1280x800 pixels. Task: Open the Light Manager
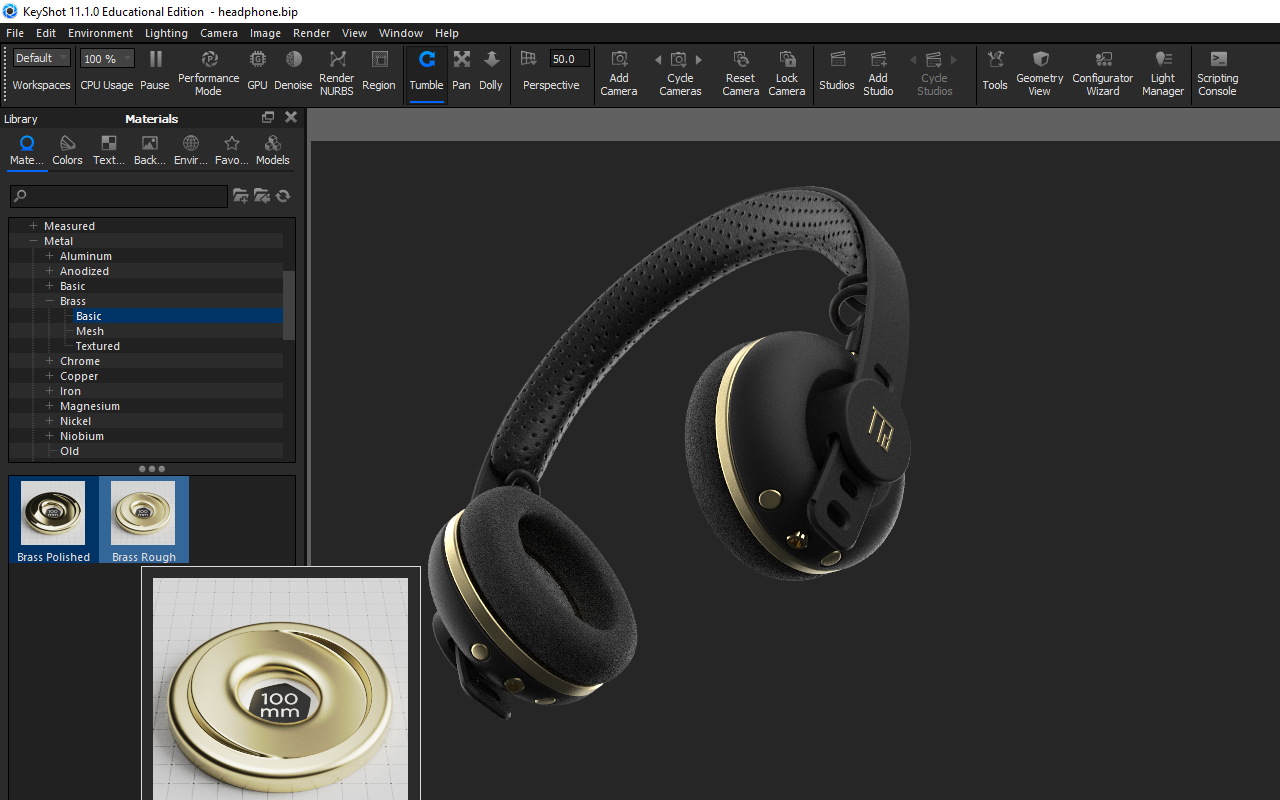[1163, 72]
